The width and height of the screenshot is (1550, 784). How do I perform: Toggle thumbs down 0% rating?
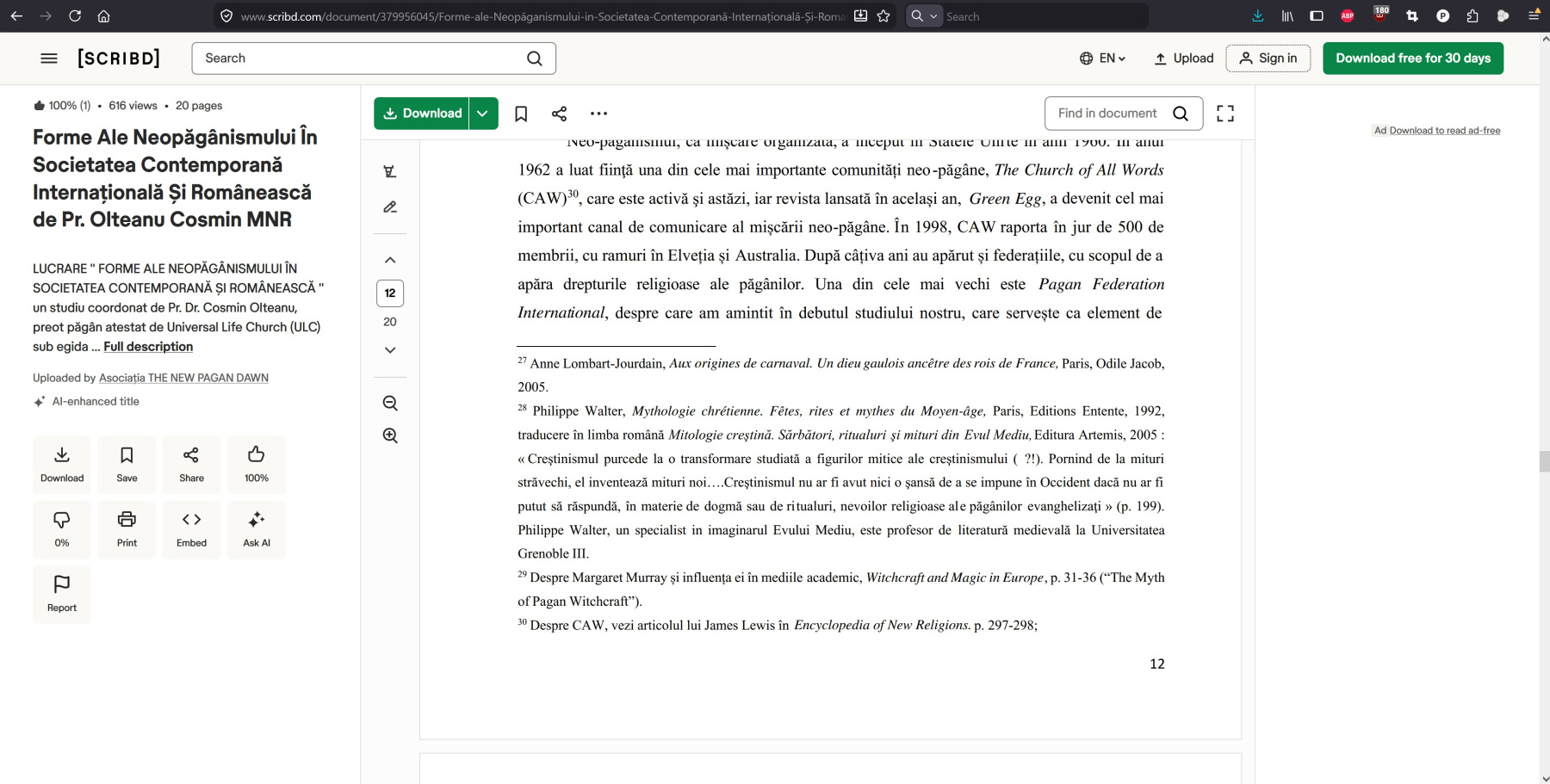62,528
